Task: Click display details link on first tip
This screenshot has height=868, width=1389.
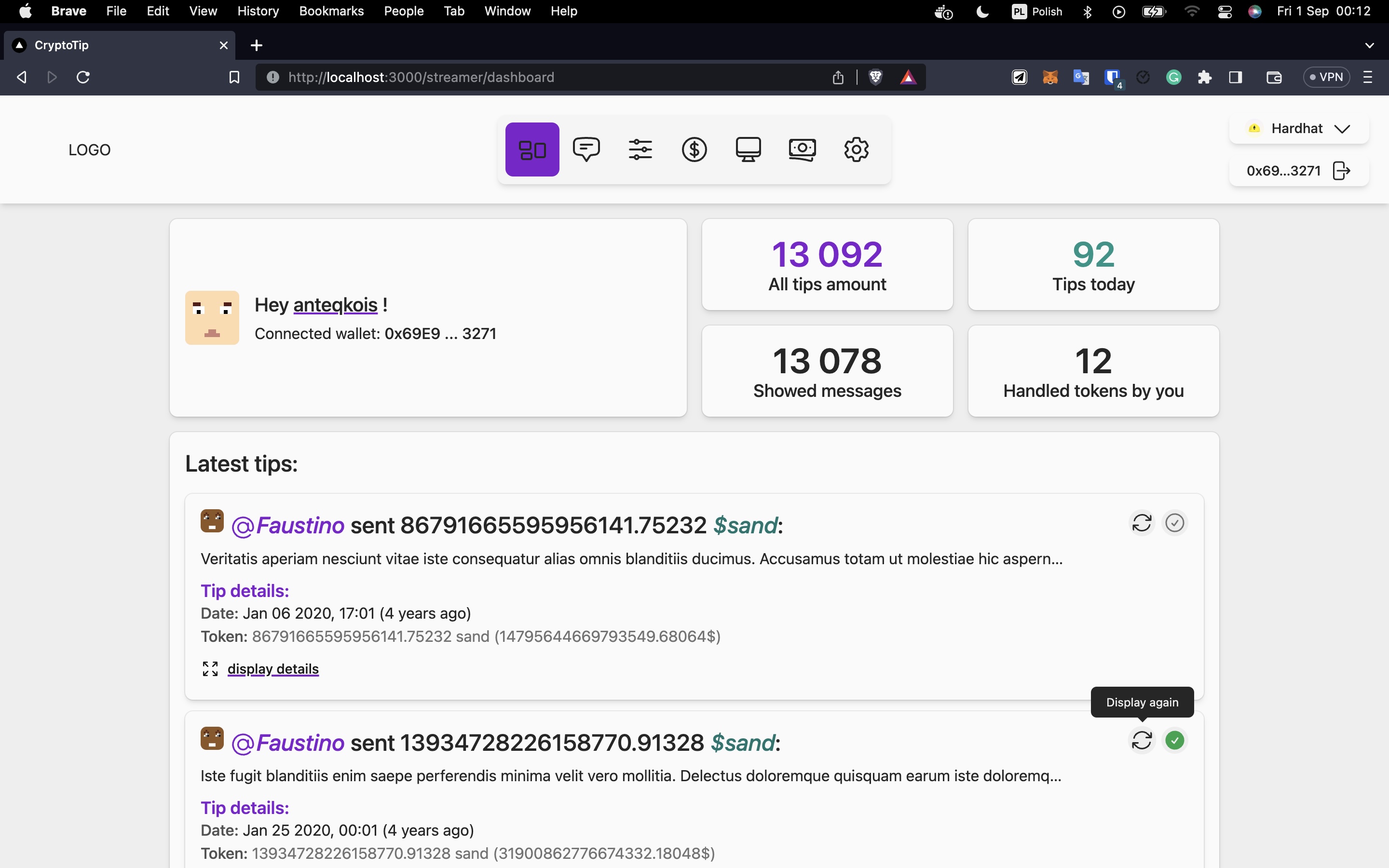Action: tap(272, 669)
